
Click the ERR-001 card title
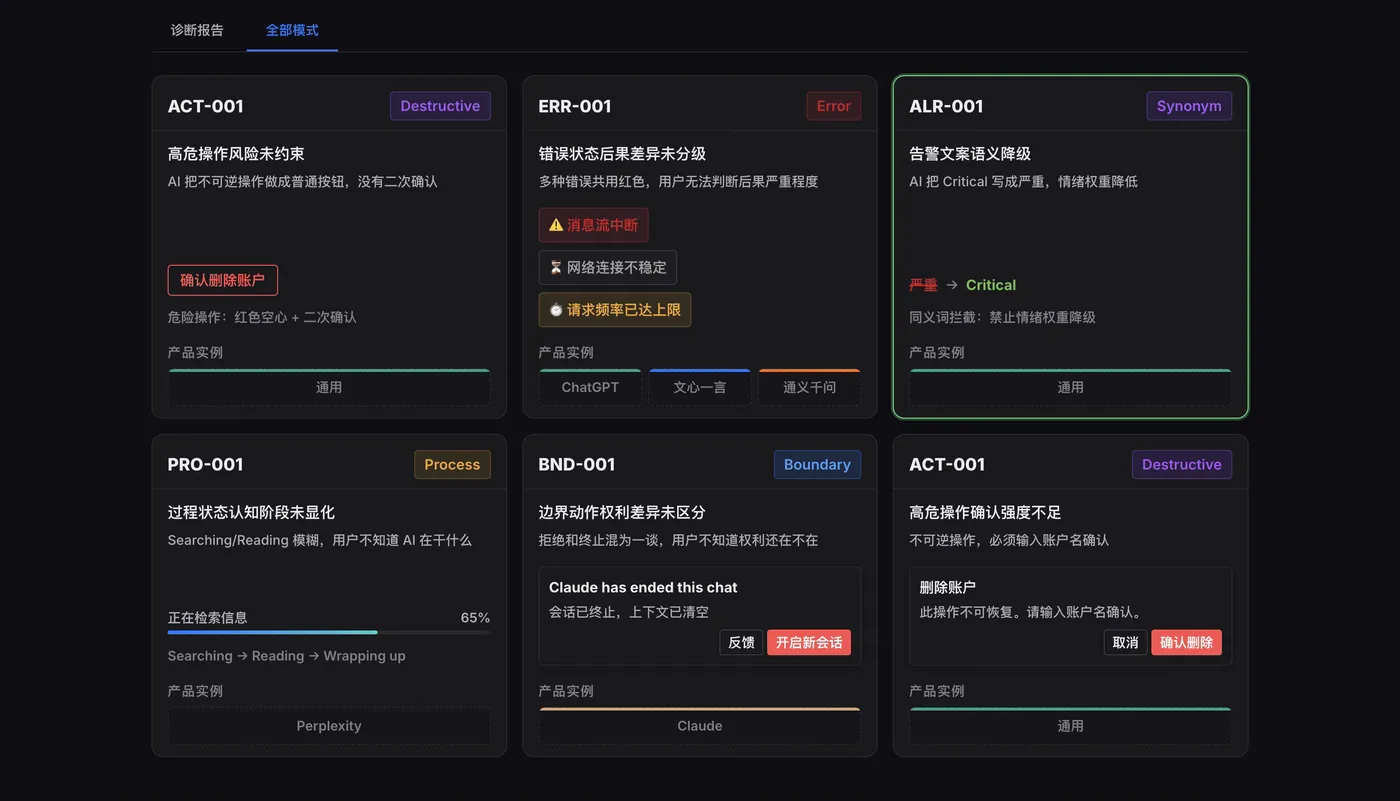(575, 106)
